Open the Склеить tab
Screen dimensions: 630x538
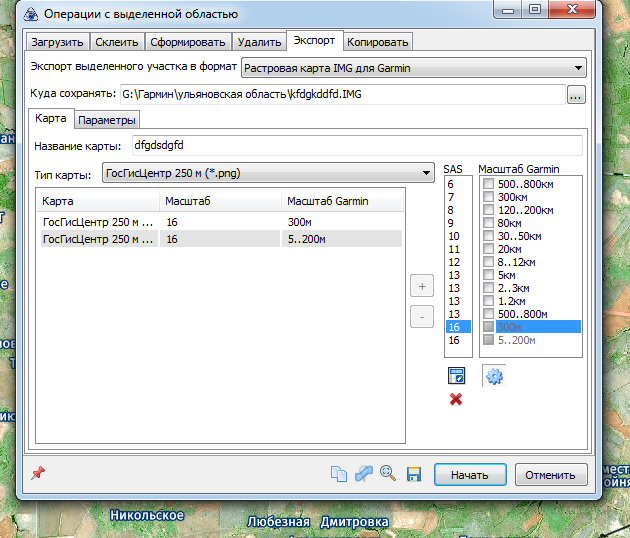pos(118,42)
